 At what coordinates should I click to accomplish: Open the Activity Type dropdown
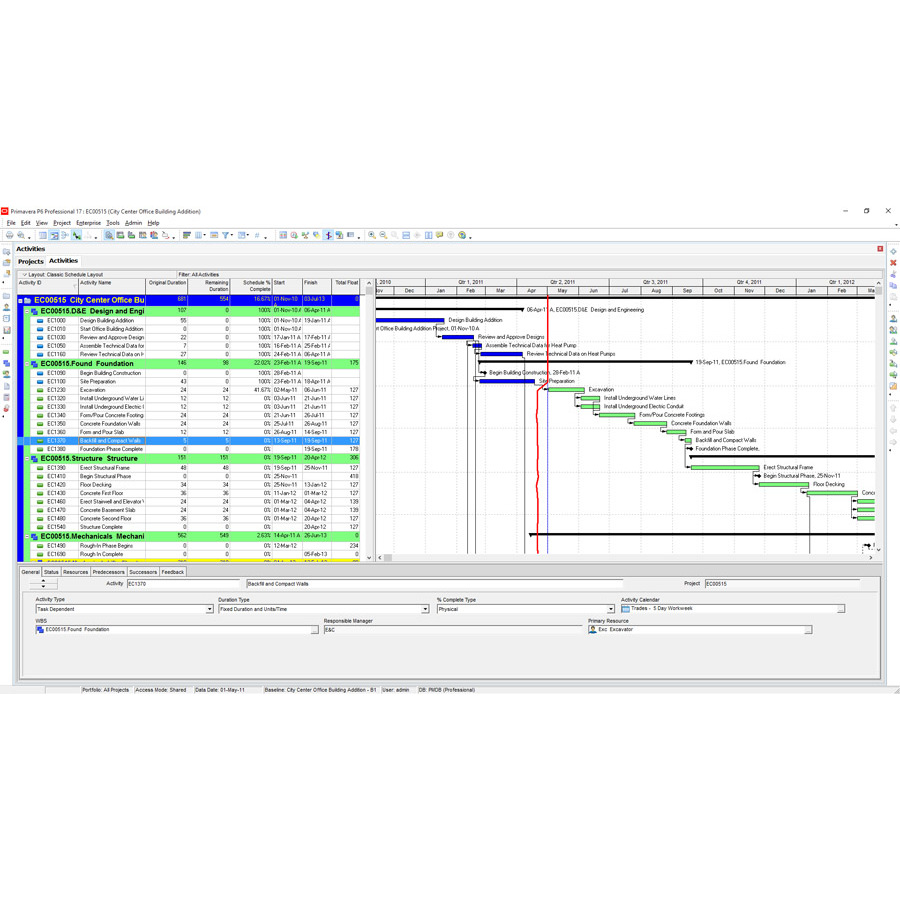click(x=209, y=608)
